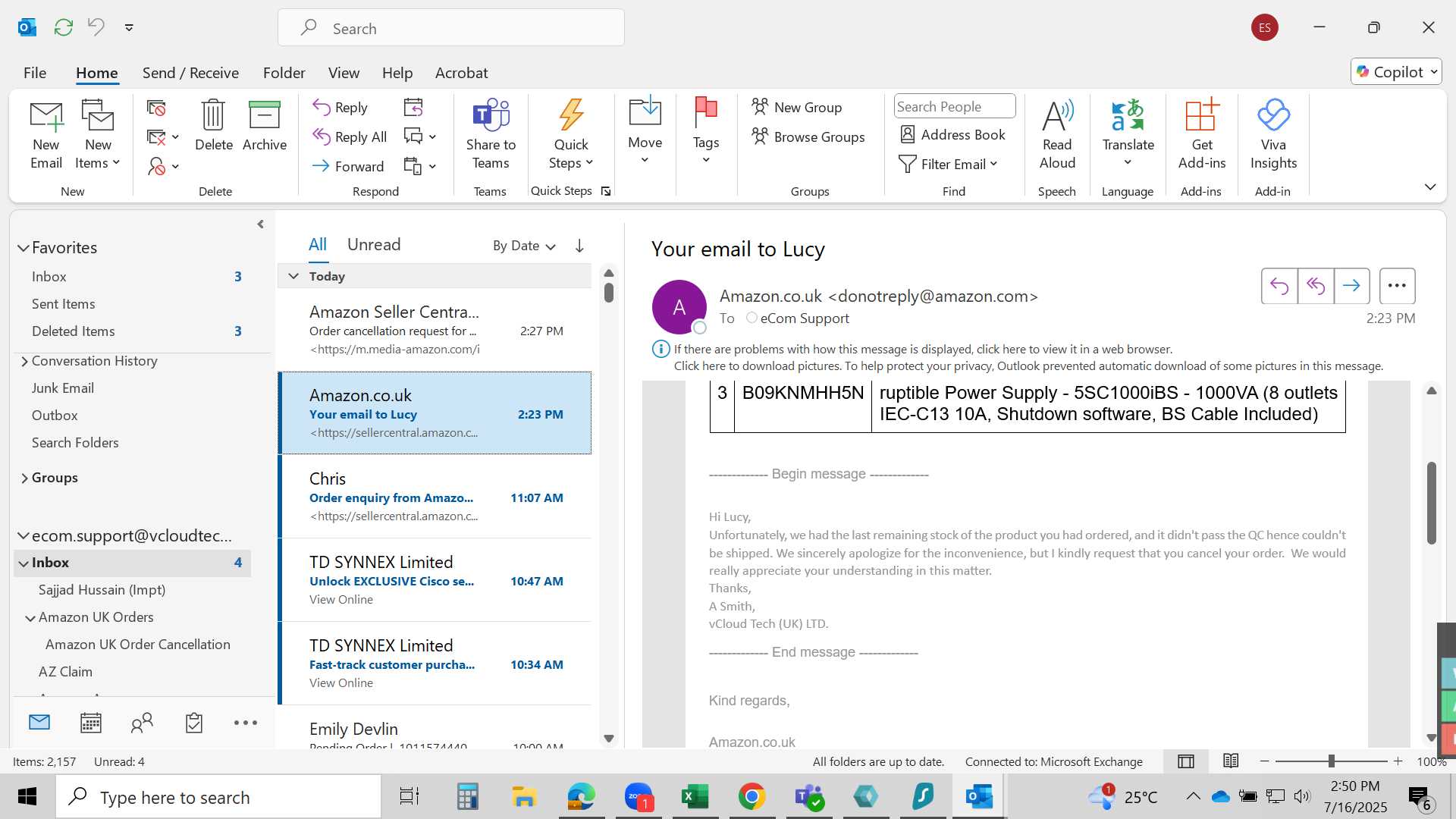
Task: Click zoom out minus button
Action: [x=1264, y=761]
